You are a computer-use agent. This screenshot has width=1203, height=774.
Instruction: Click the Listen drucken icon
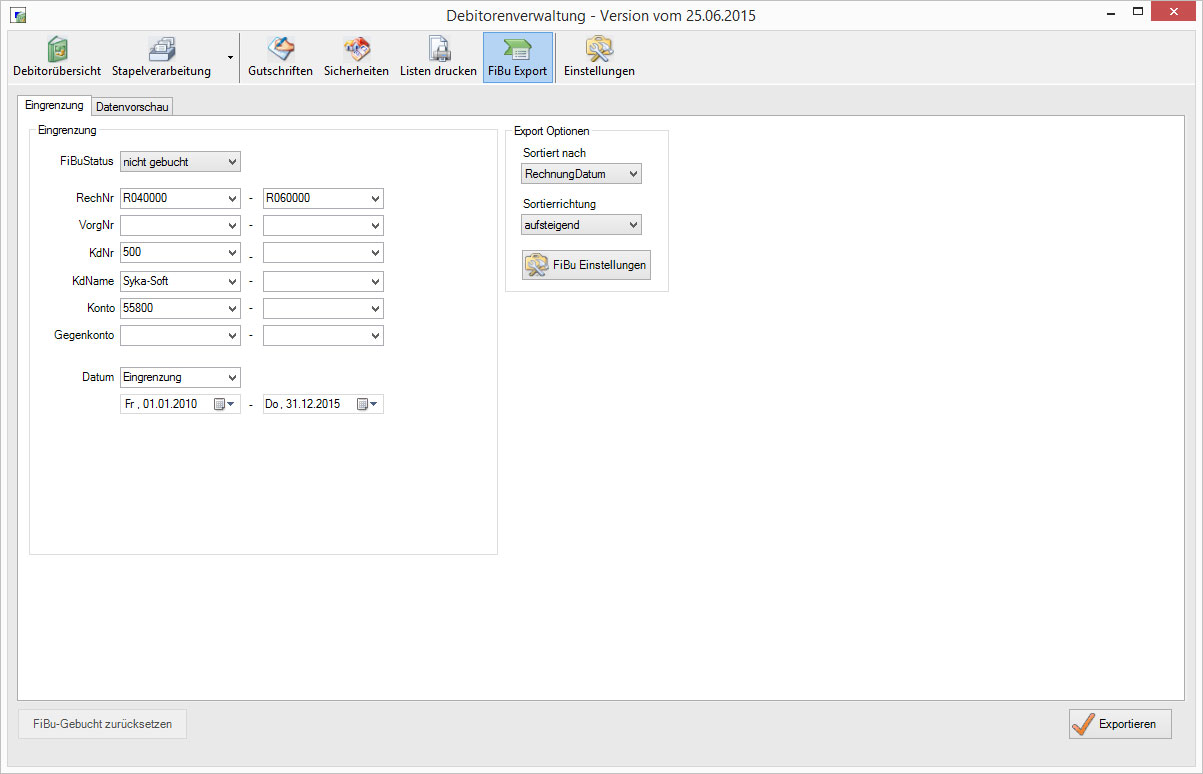pos(438,49)
